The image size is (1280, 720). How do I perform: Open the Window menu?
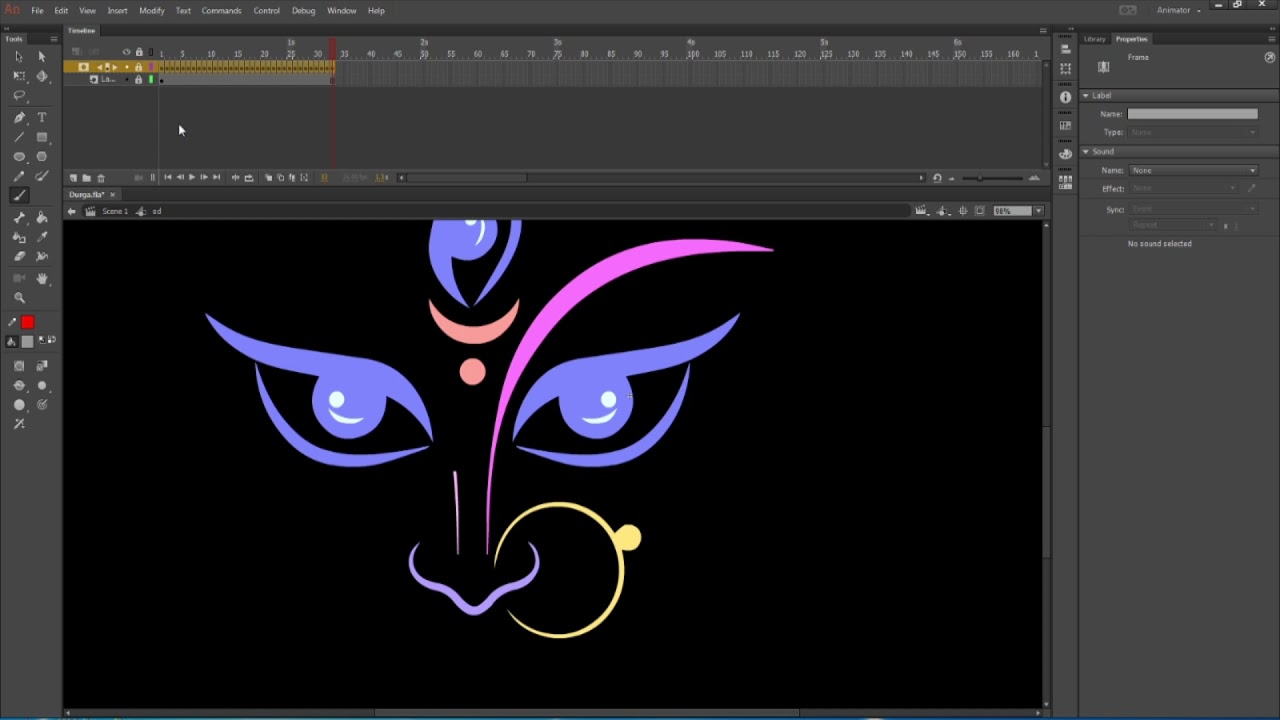pos(341,10)
